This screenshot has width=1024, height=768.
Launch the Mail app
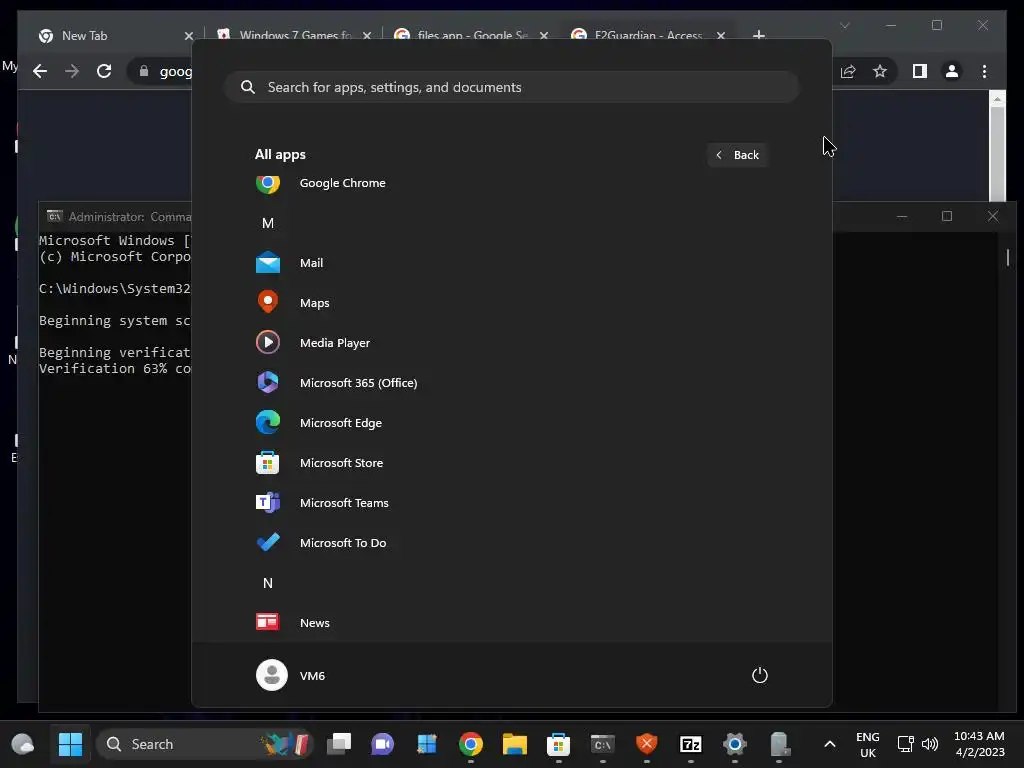511,263
